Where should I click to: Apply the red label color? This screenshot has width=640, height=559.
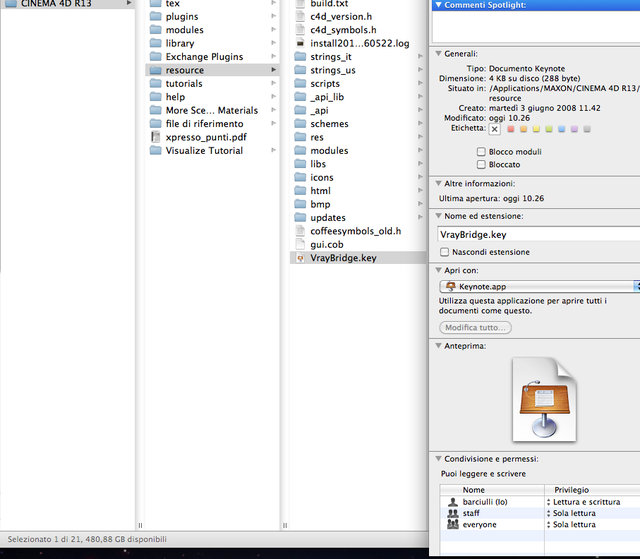point(511,129)
